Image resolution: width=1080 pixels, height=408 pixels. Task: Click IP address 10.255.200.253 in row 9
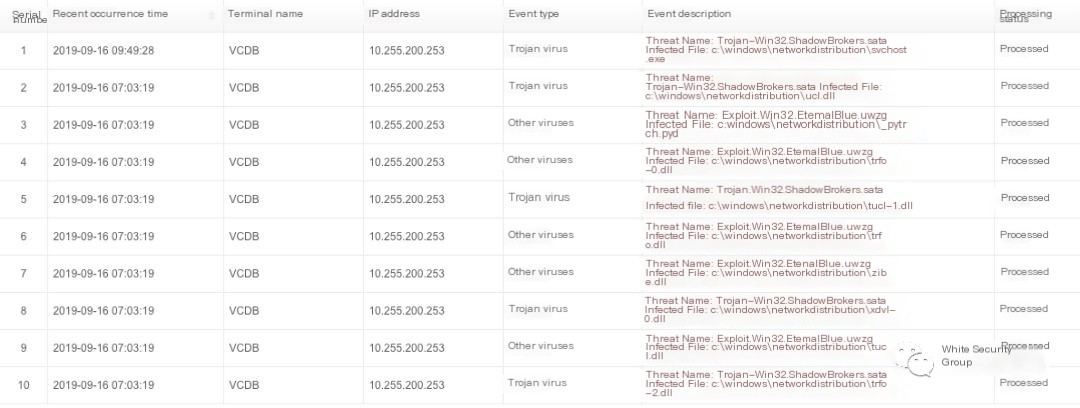(x=406, y=347)
